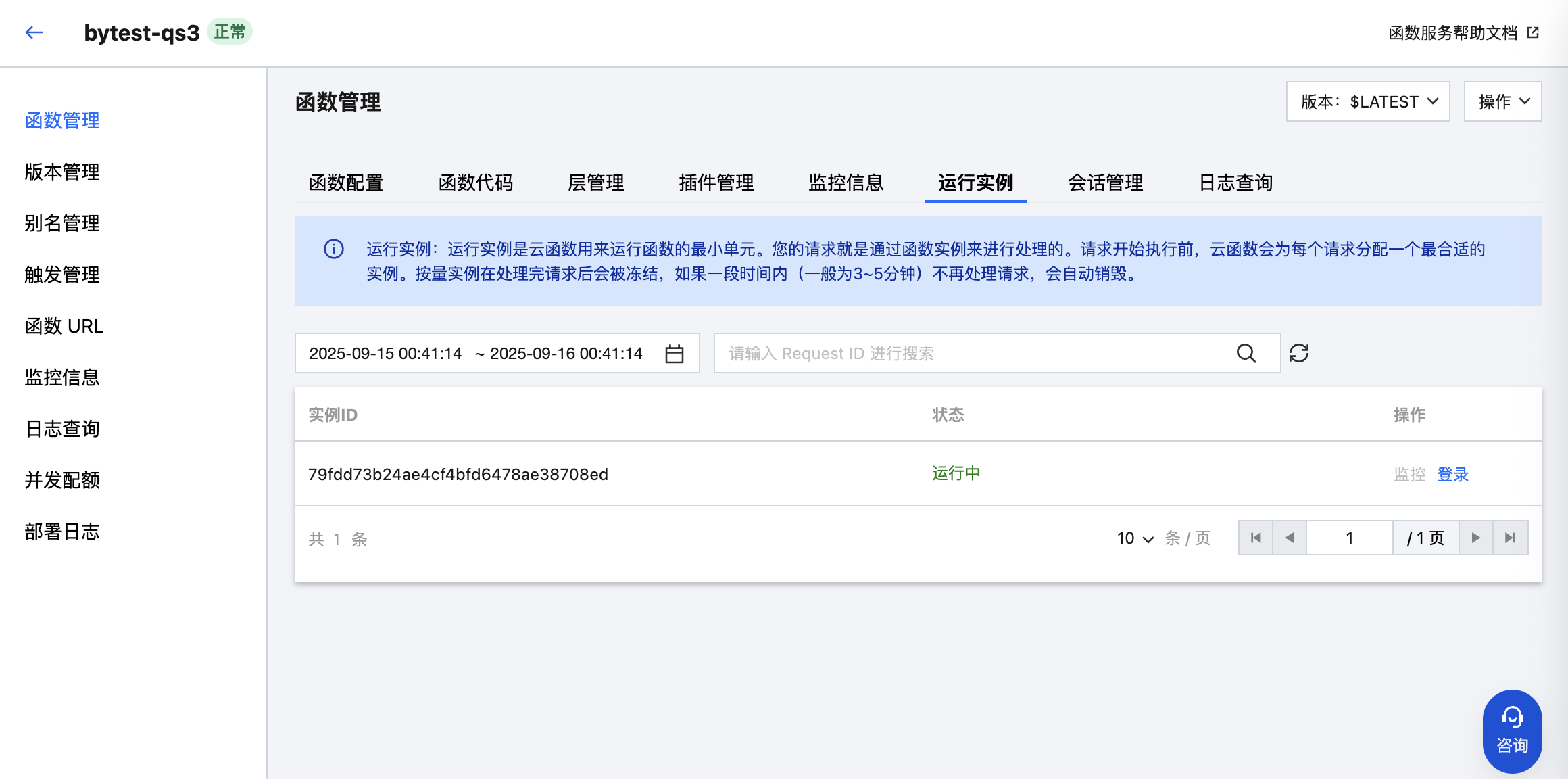The height and width of the screenshot is (779, 1568).
Task: Click 监控 for the running instance
Action: [1409, 475]
